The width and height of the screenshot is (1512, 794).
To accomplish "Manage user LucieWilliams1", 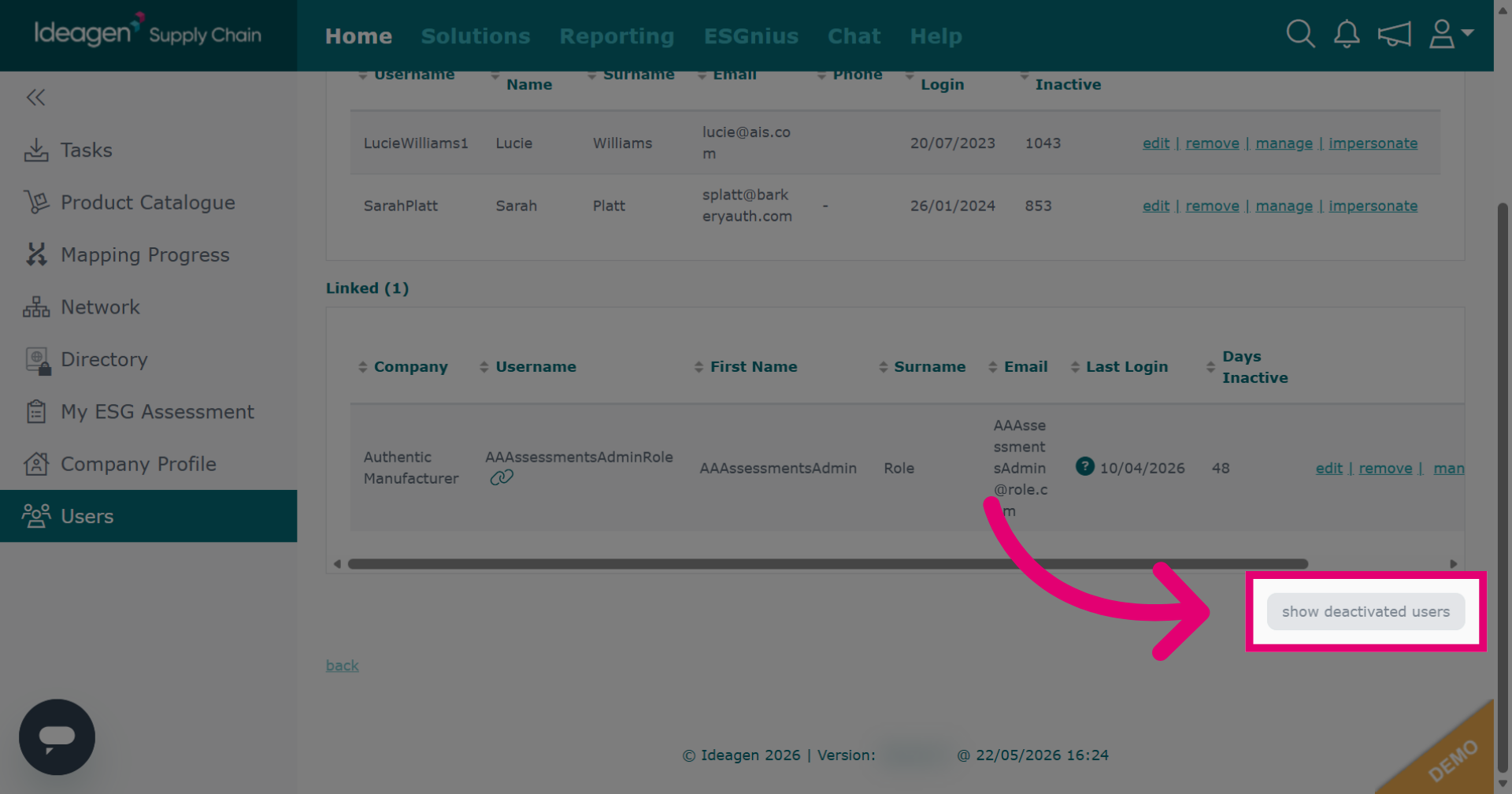I will point(1284,143).
